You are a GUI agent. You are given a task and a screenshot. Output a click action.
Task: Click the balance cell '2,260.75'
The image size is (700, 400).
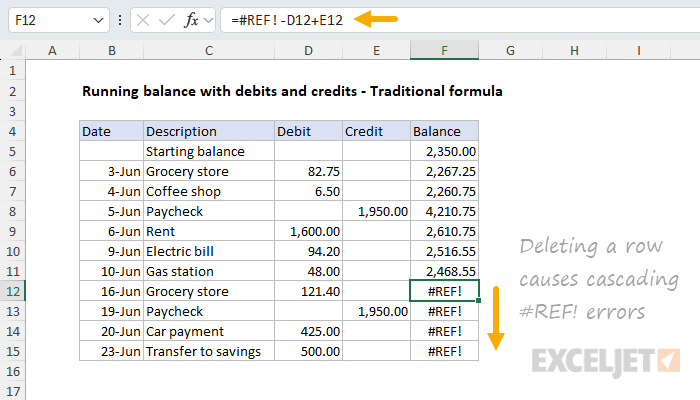tap(444, 192)
